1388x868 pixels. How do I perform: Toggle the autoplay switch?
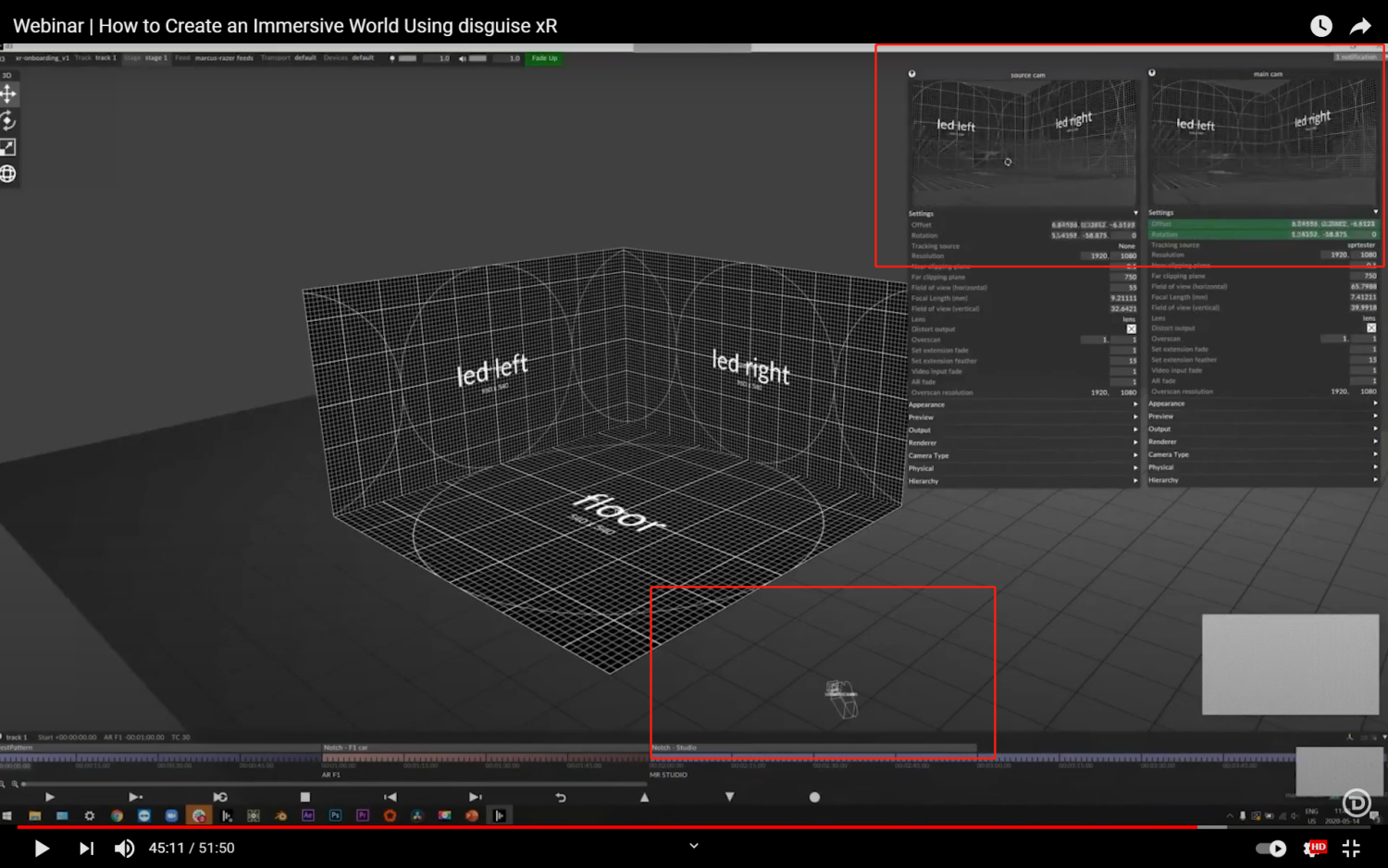[x=1270, y=848]
